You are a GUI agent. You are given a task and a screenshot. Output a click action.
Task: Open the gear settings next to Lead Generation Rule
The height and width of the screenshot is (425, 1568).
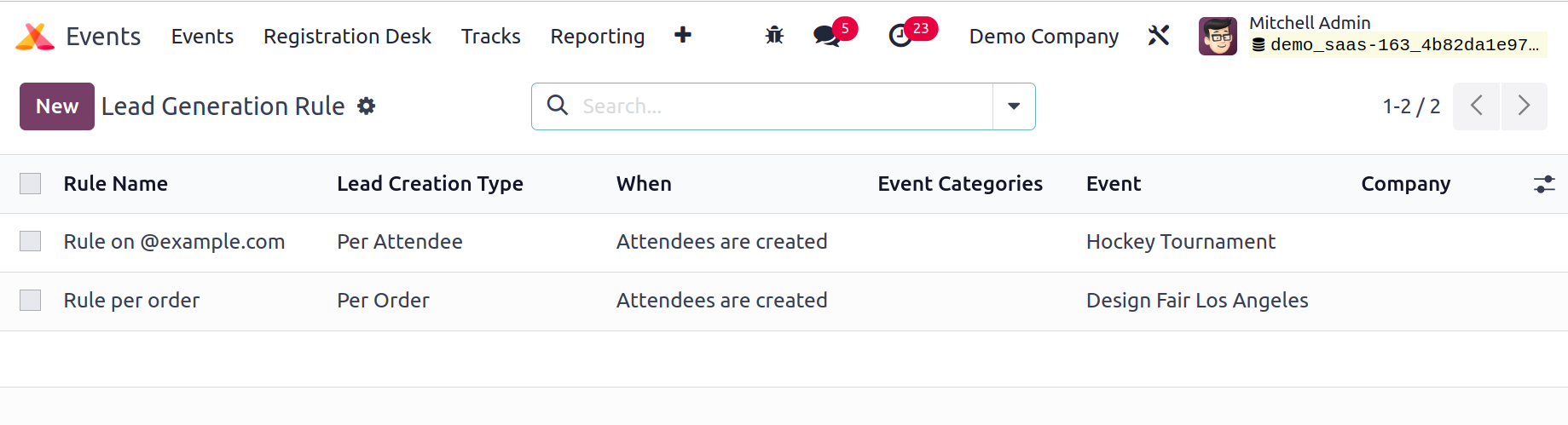point(367,106)
